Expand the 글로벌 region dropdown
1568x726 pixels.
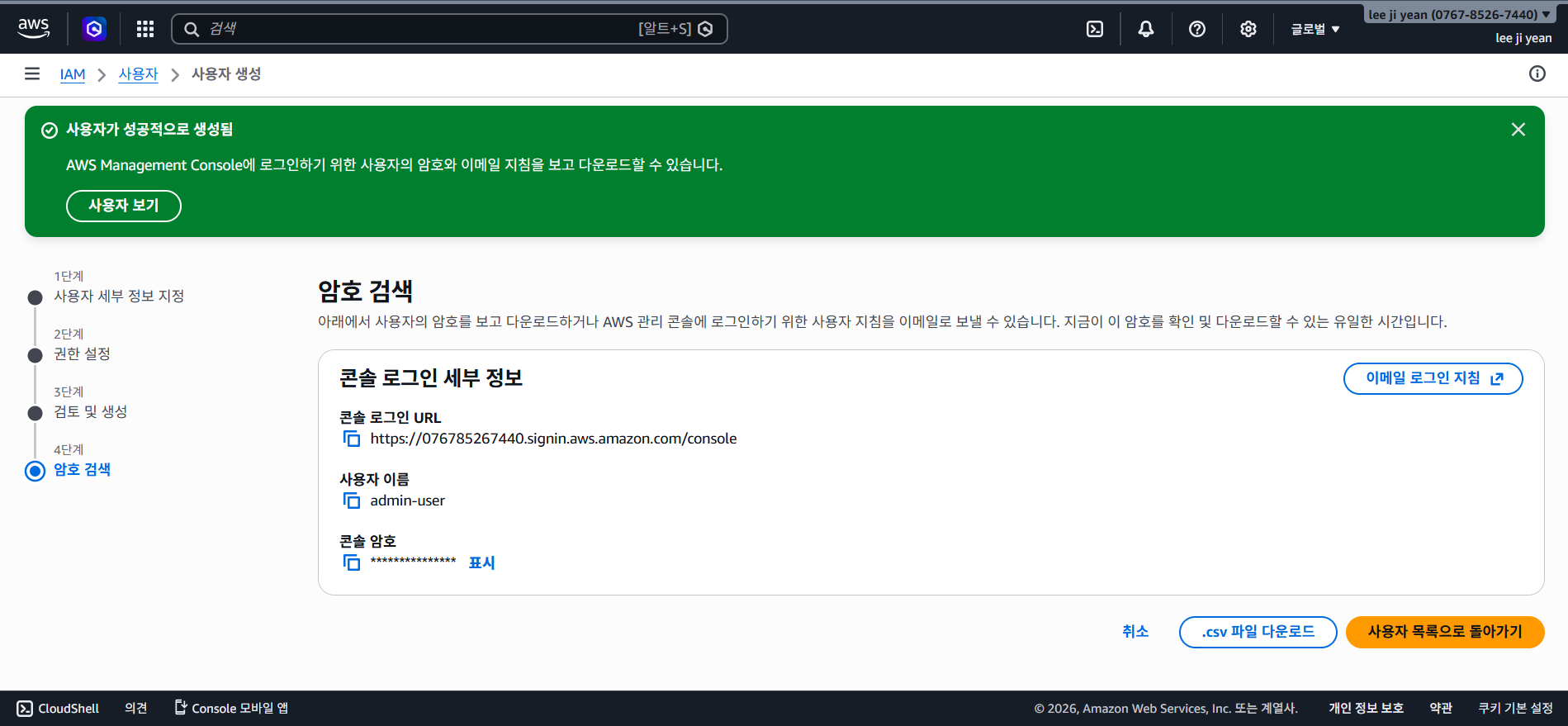click(x=1315, y=29)
